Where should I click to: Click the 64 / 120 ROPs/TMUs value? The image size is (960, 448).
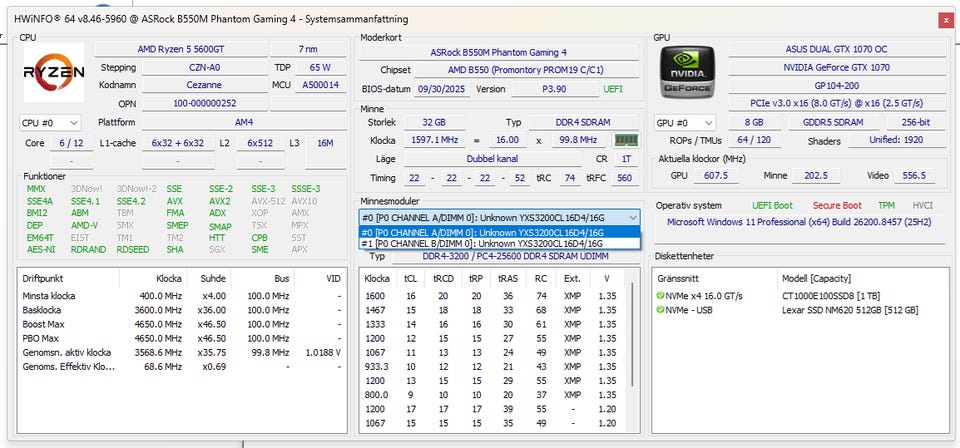coord(754,140)
